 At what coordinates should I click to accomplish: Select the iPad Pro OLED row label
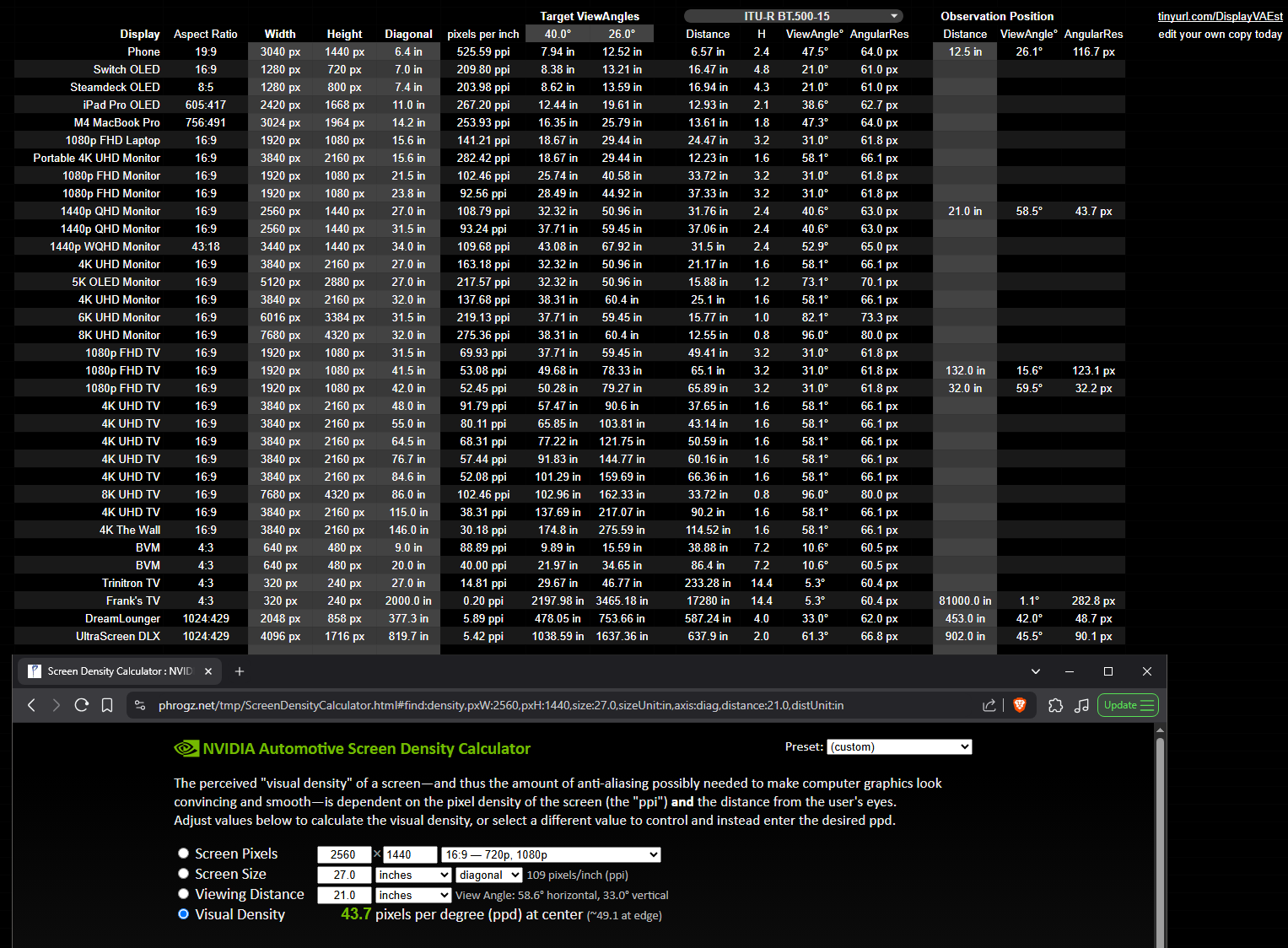tap(121, 105)
